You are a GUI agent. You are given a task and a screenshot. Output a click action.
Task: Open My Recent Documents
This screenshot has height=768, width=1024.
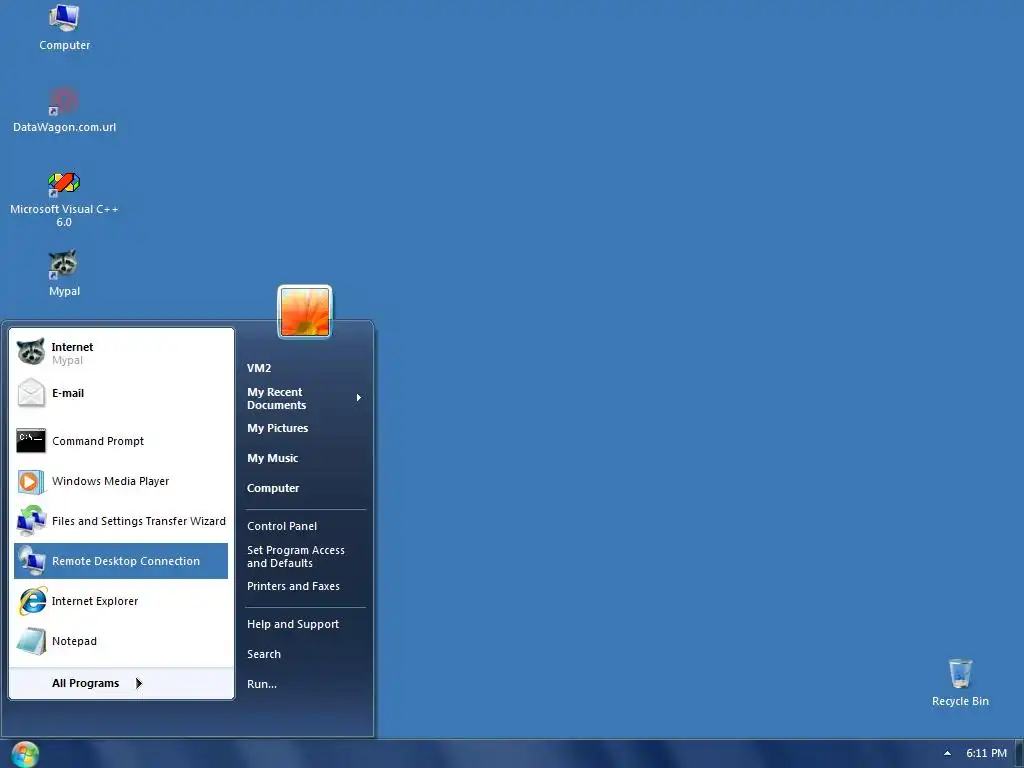(304, 398)
